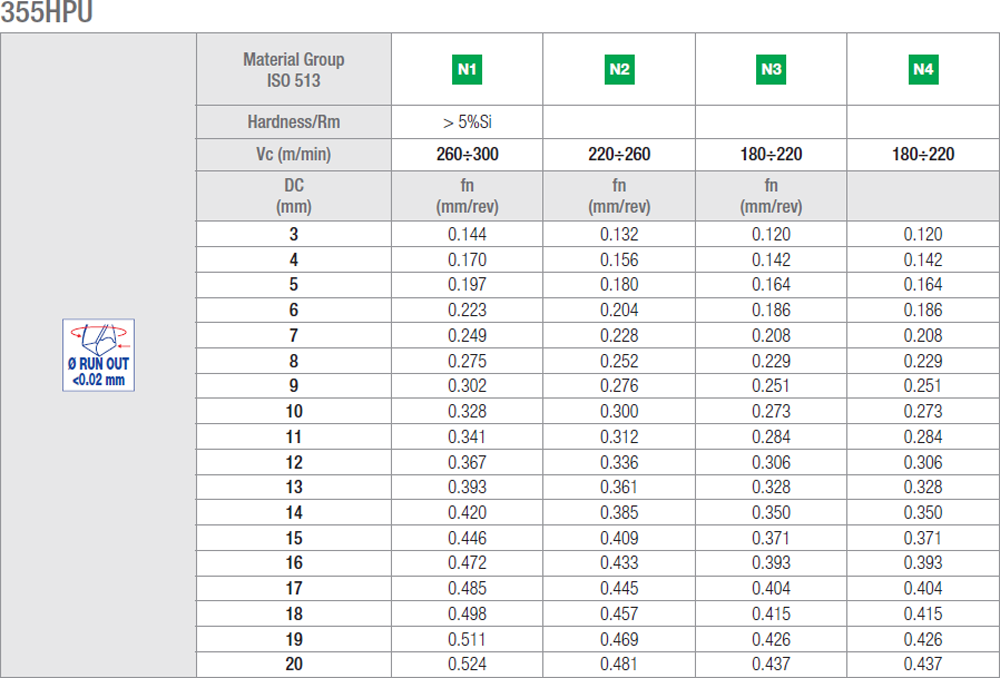Image resolution: width=1000 pixels, height=678 pixels.
Task: Select the 'Hardness/Rm' row label
Action: coord(293,122)
